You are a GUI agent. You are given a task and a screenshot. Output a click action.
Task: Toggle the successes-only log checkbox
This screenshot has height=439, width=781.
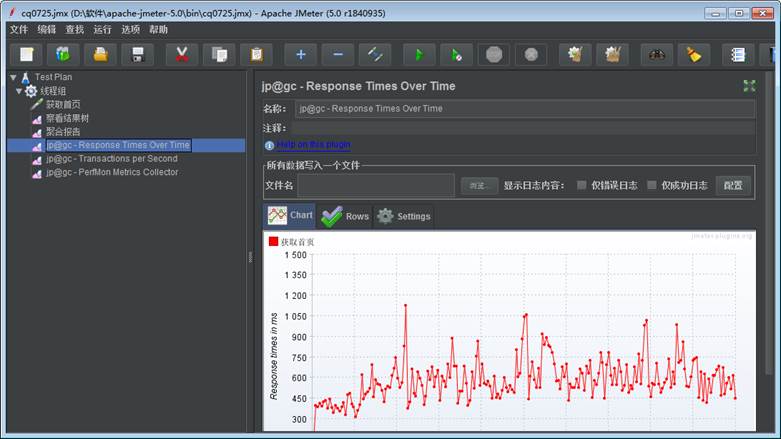[x=651, y=185]
